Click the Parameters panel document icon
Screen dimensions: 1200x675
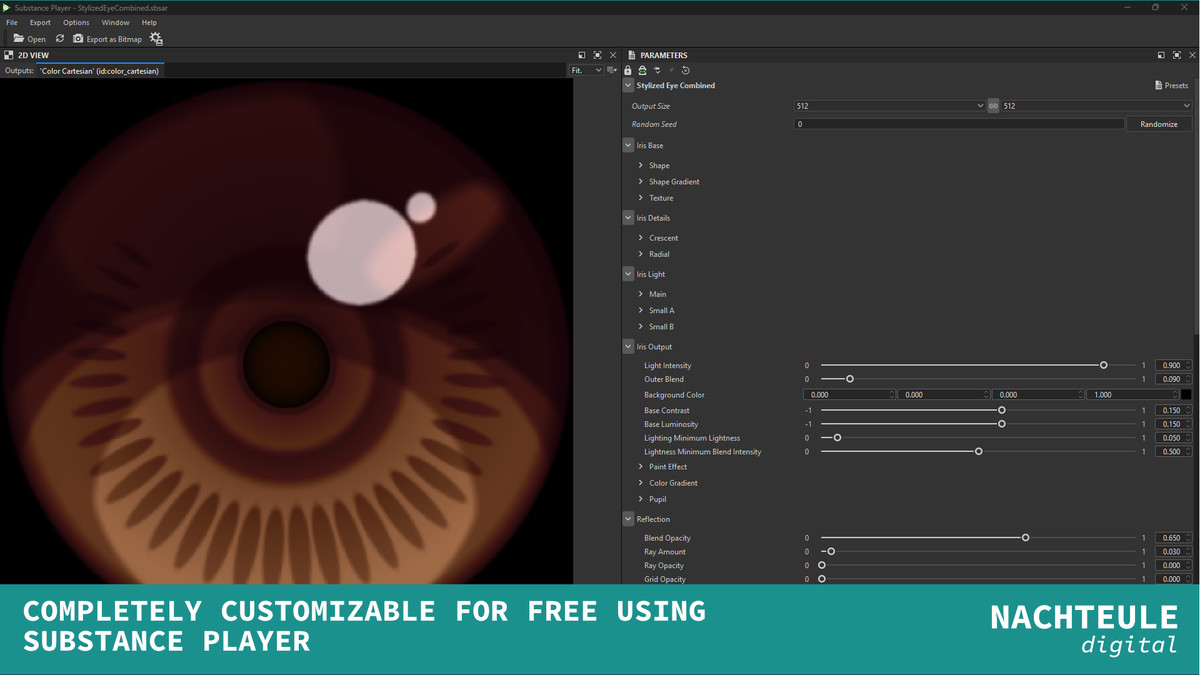631,55
